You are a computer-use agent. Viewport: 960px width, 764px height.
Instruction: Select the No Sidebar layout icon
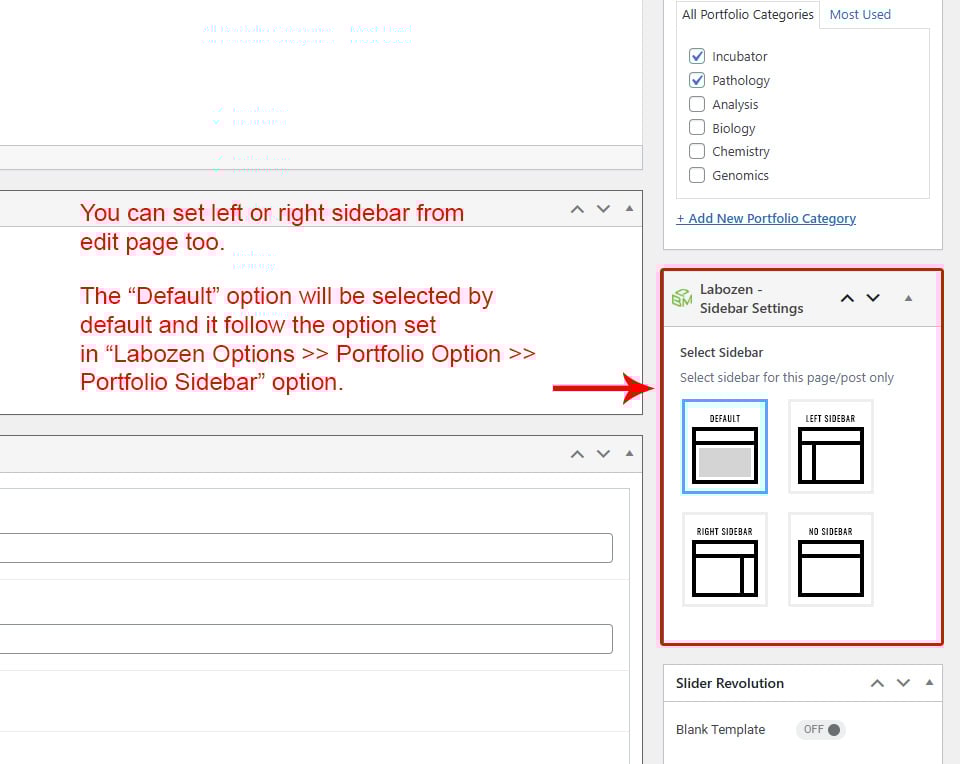point(830,560)
